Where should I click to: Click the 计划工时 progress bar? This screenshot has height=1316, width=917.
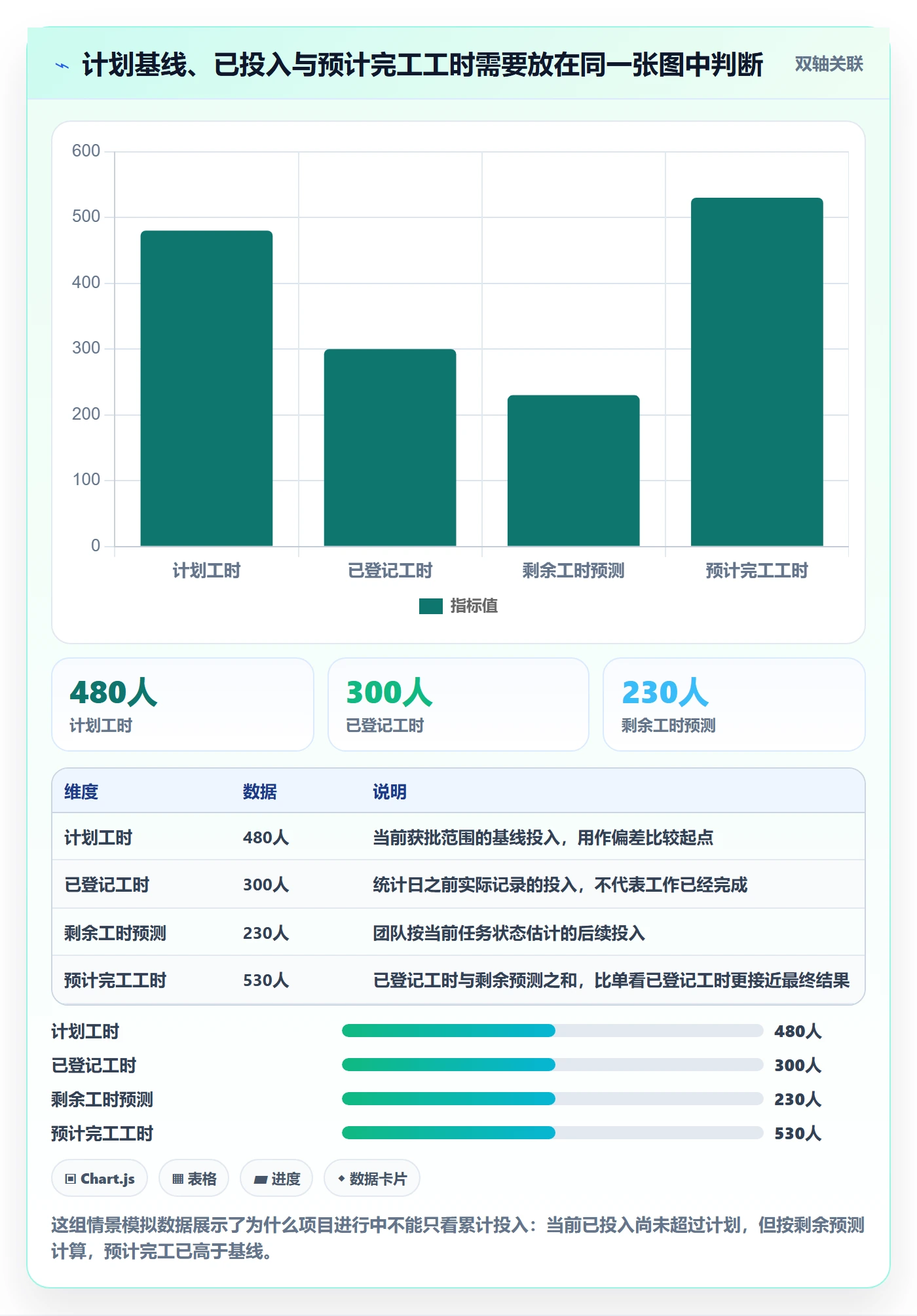coord(552,1031)
